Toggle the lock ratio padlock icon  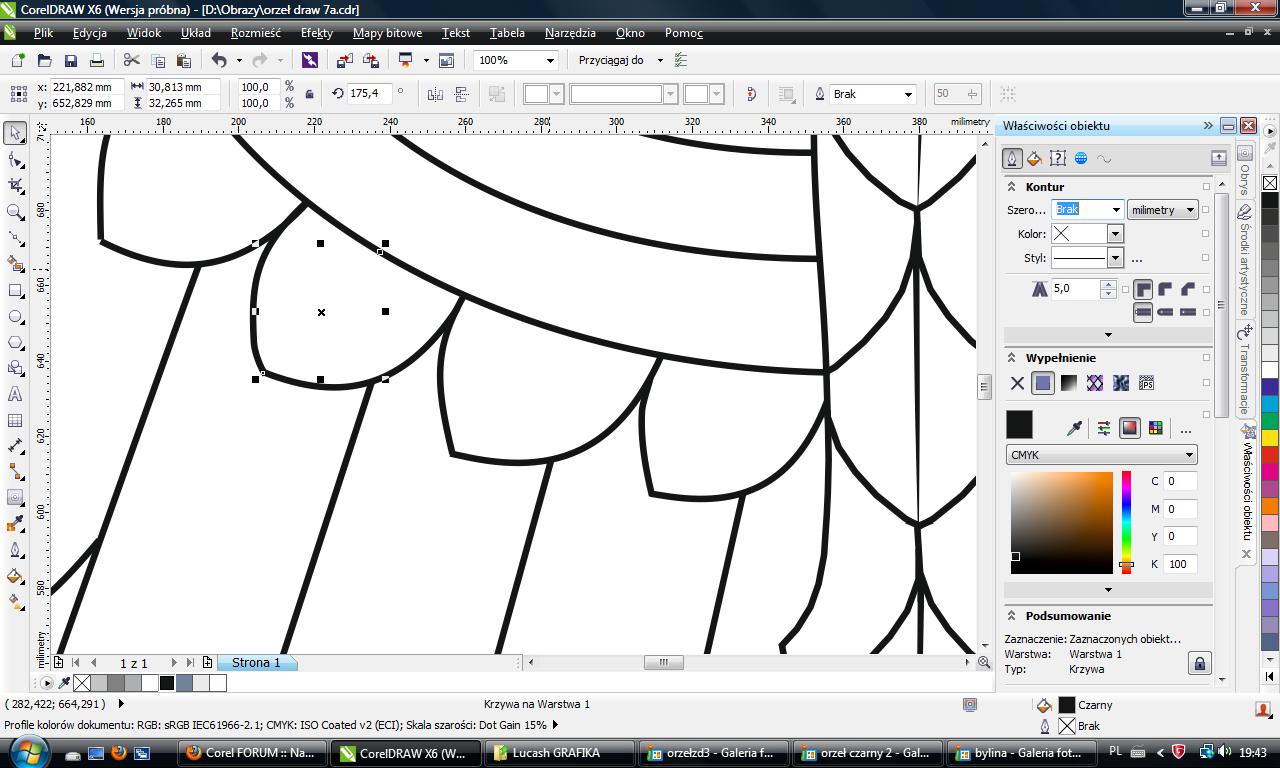(309, 95)
